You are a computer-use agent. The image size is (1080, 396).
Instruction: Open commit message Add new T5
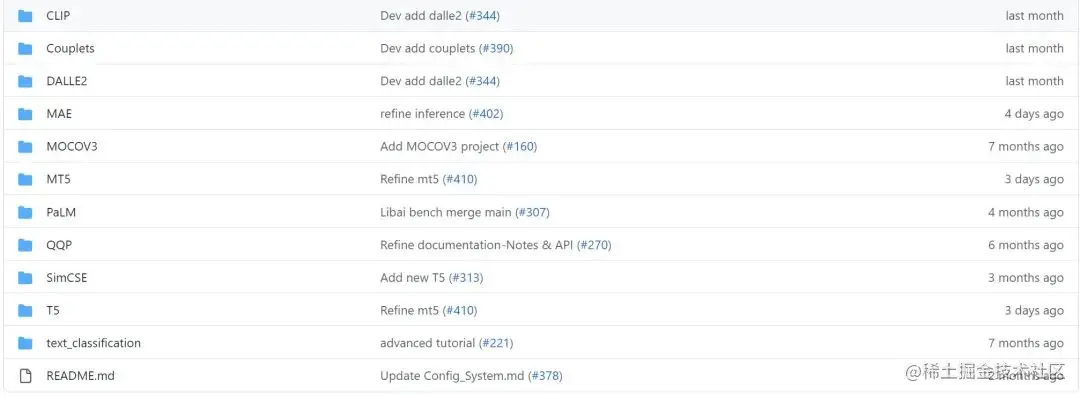click(413, 278)
